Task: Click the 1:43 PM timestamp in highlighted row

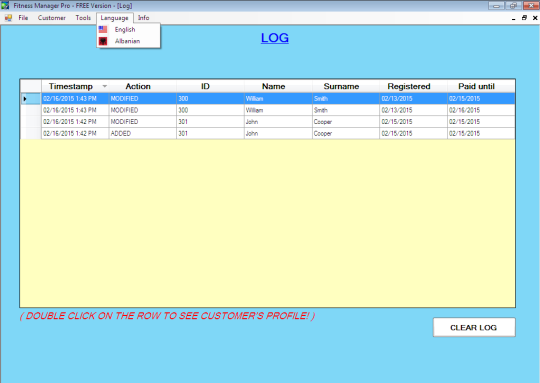Action: (75, 99)
